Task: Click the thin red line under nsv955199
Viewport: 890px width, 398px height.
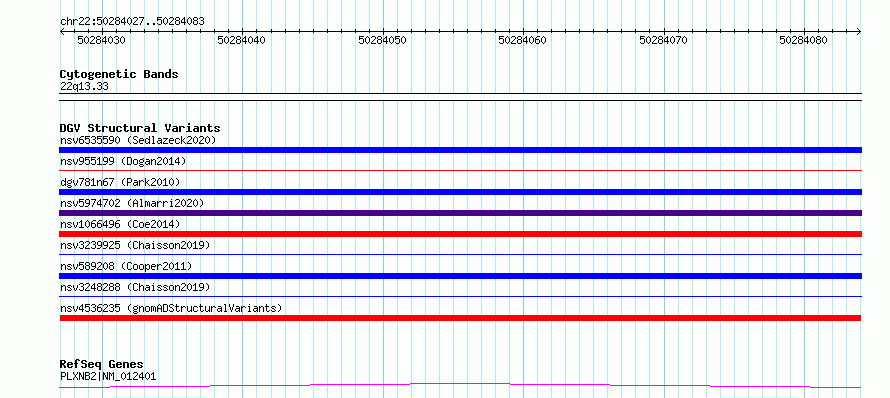Action: click(x=460, y=170)
